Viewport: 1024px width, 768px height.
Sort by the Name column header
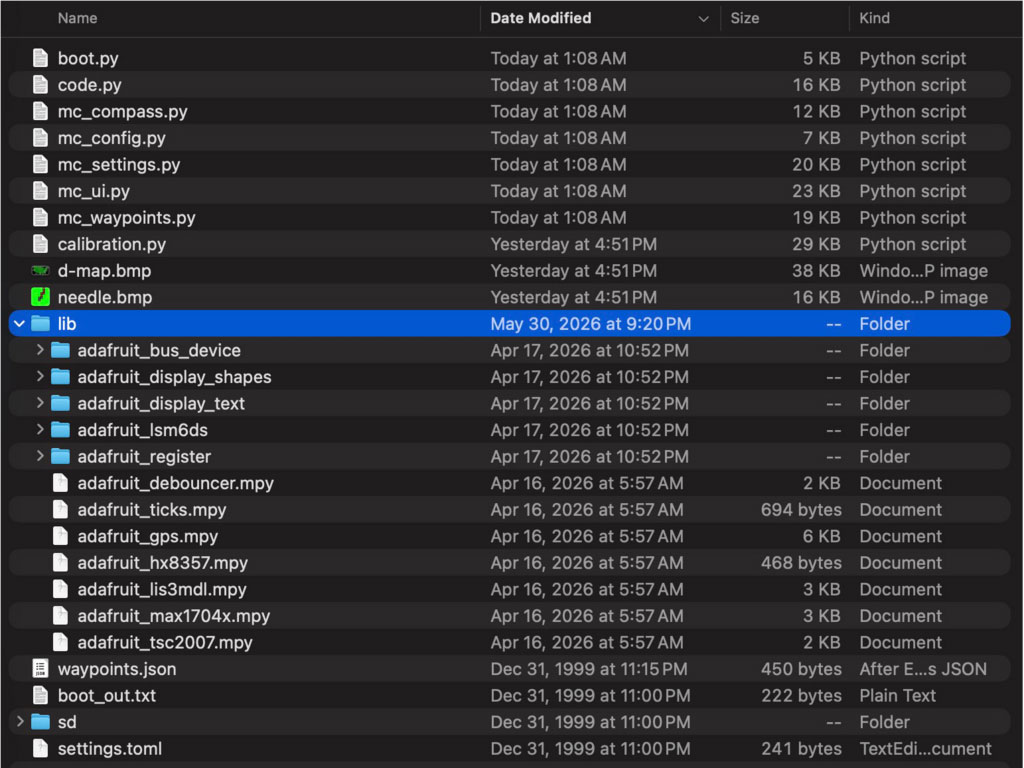click(x=77, y=18)
